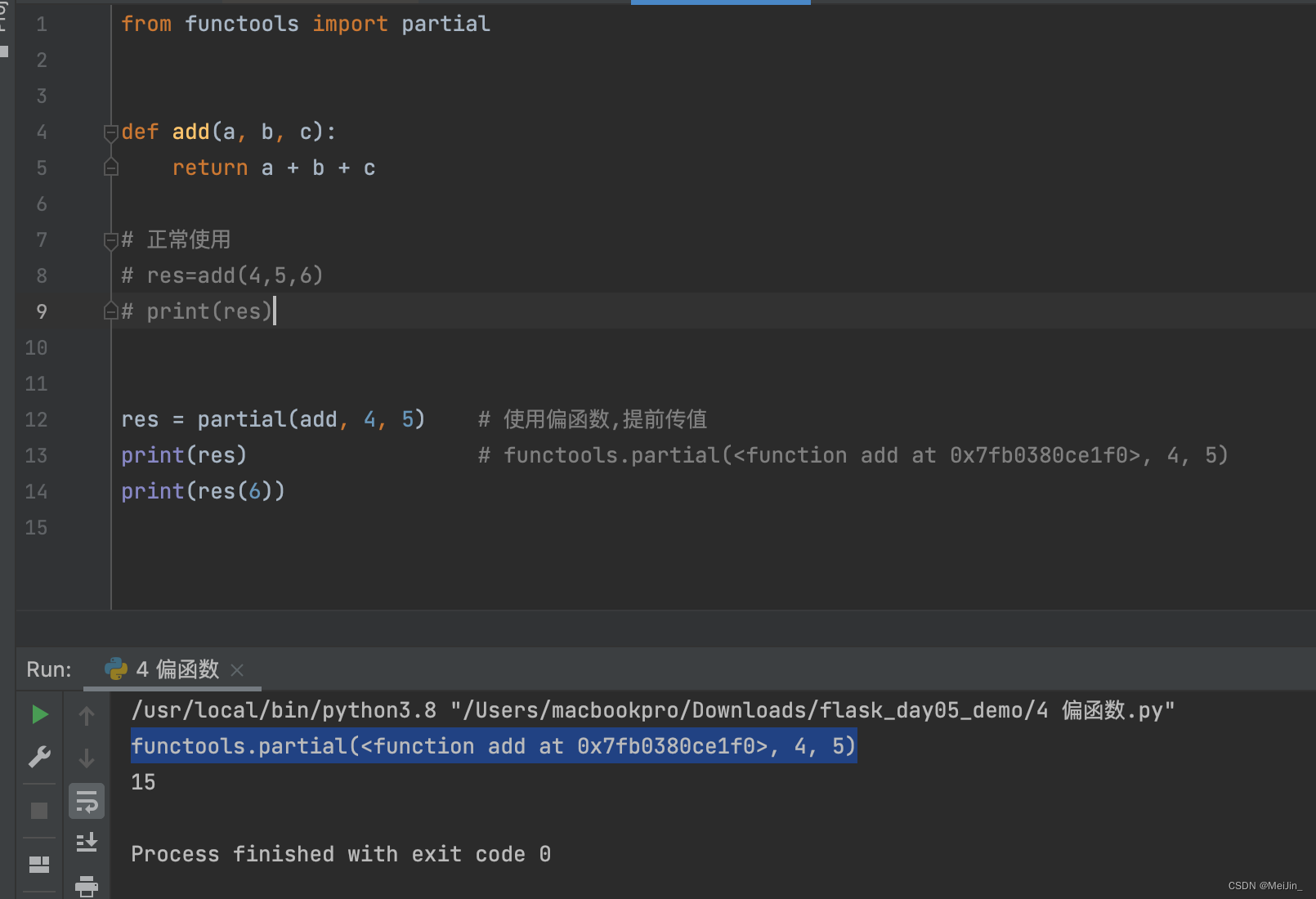Click the blue progress bar at window top

719,2
